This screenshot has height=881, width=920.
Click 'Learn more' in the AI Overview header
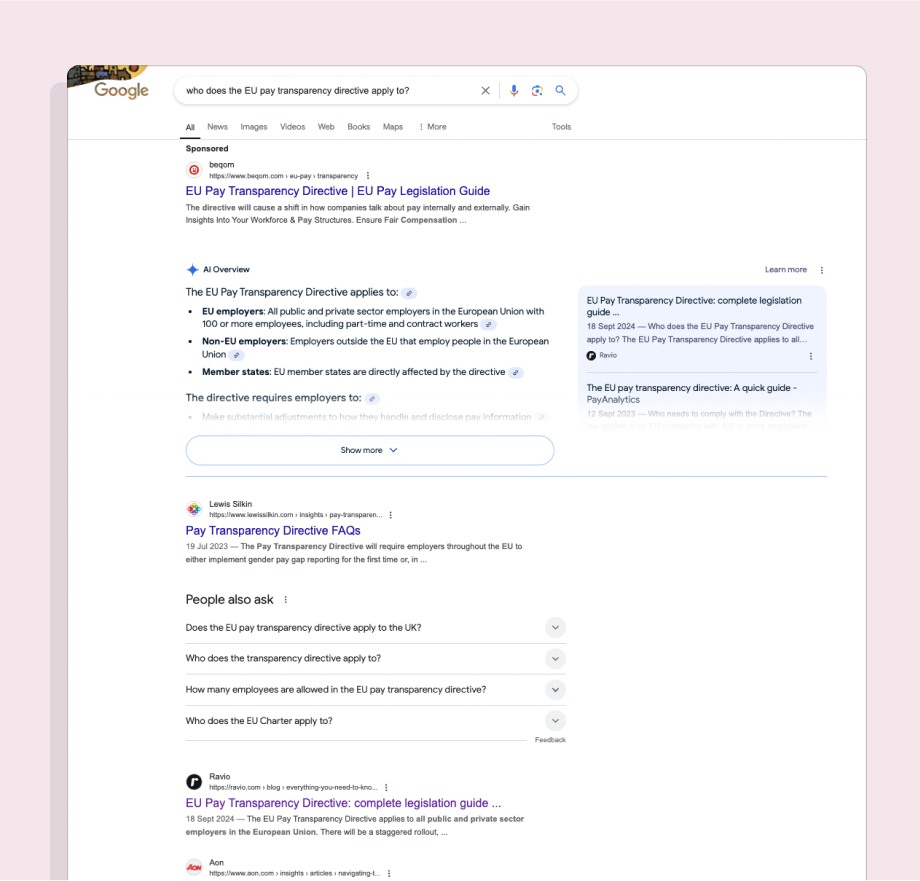tap(785, 269)
